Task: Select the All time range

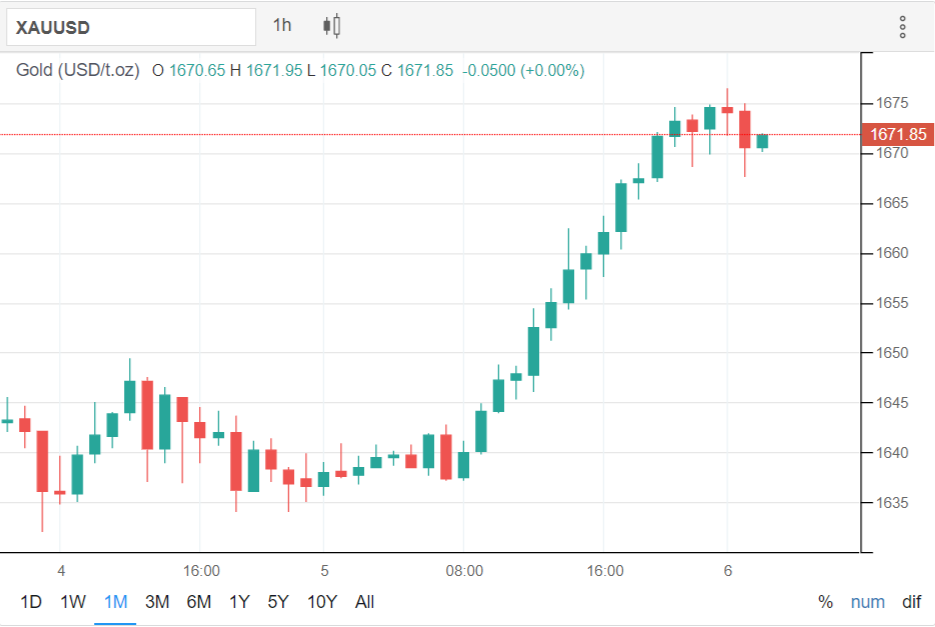Action: pyautogui.click(x=364, y=601)
